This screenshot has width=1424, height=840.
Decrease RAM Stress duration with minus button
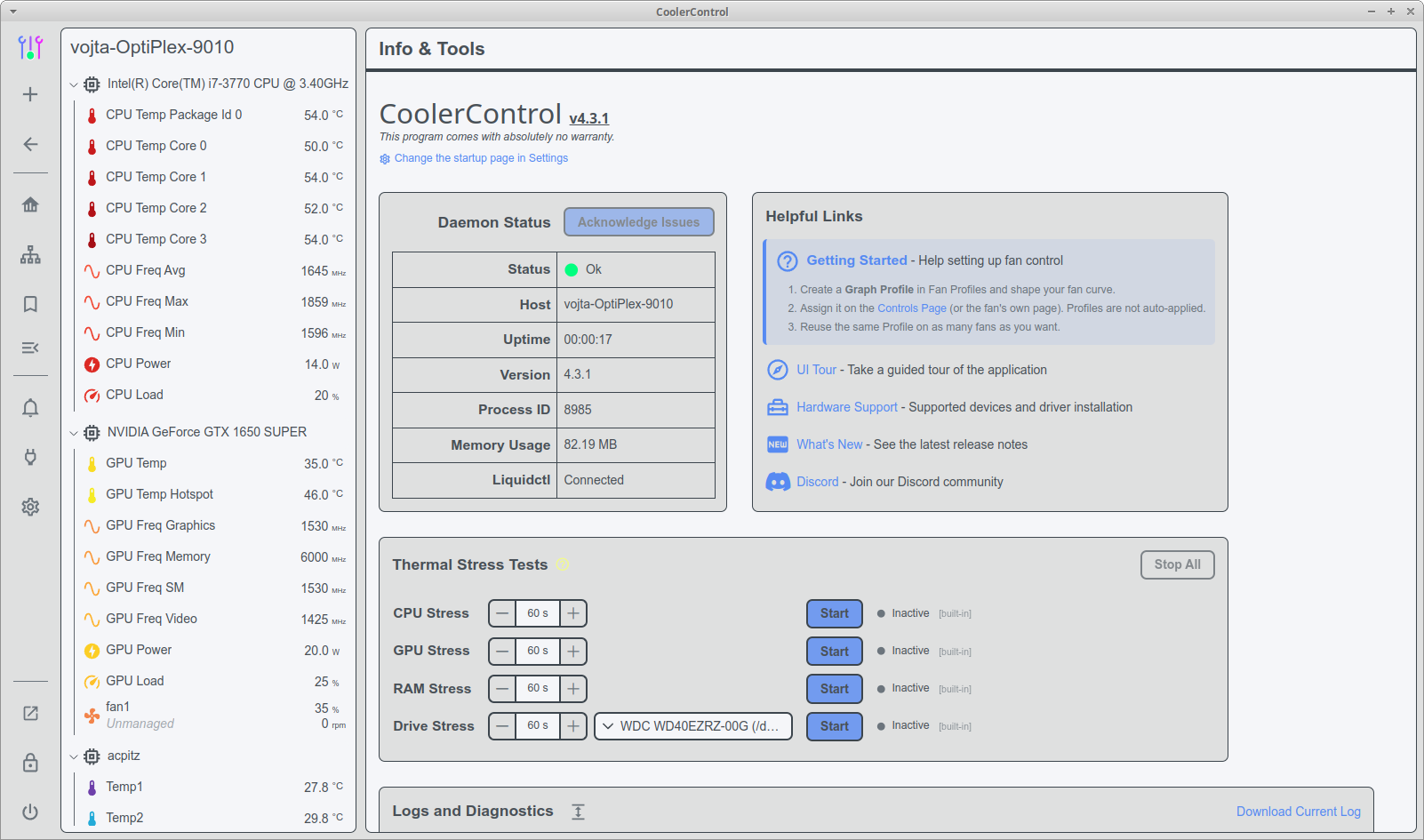[x=502, y=689]
